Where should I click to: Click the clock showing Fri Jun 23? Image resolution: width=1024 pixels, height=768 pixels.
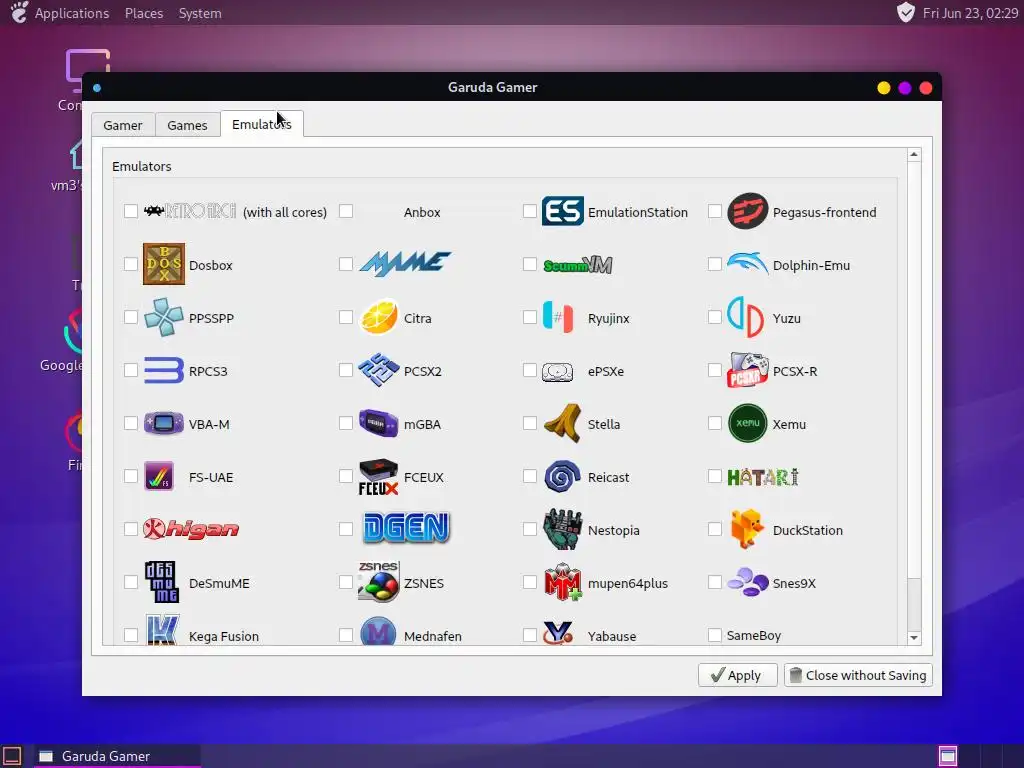coord(970,13)
